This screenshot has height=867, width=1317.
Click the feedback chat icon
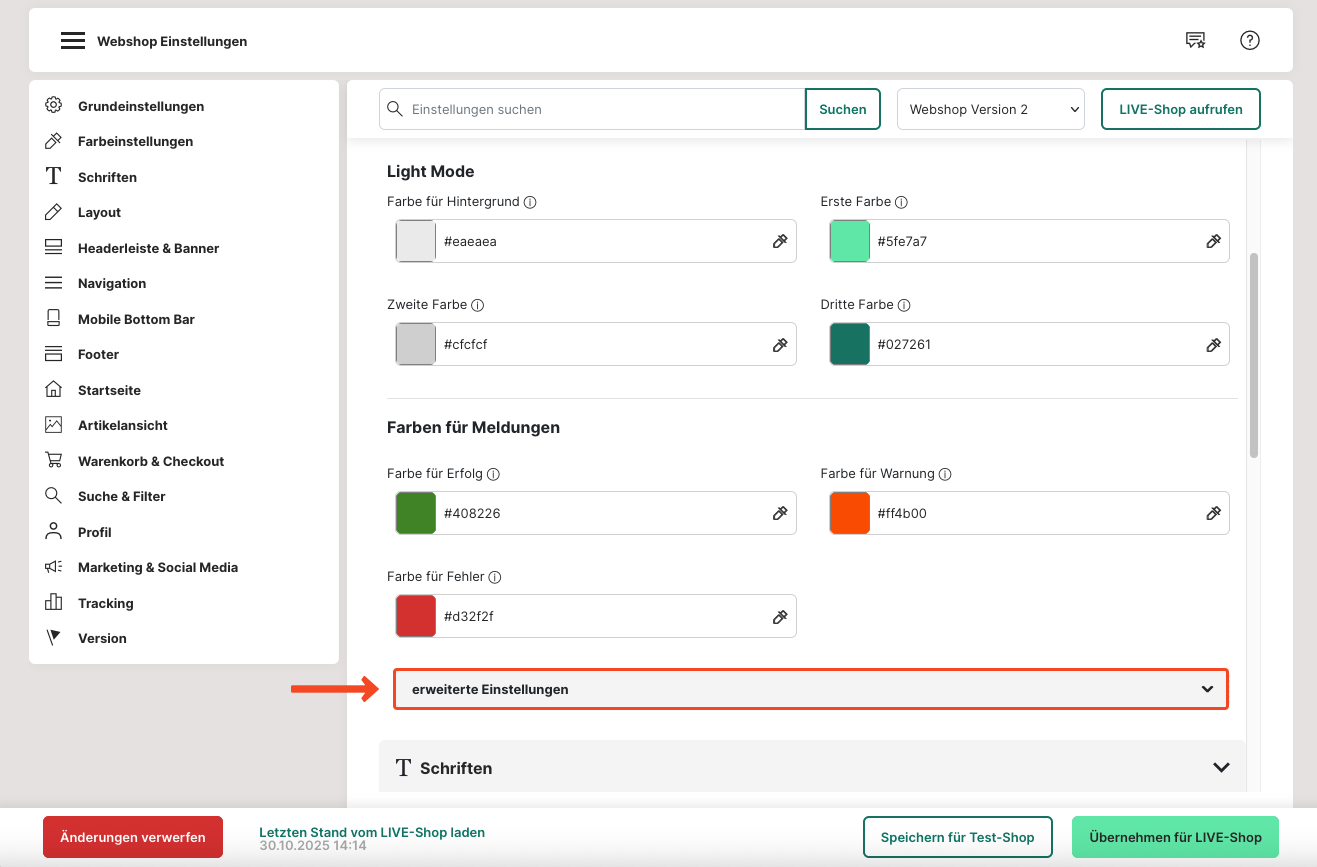coord(1195,40)
